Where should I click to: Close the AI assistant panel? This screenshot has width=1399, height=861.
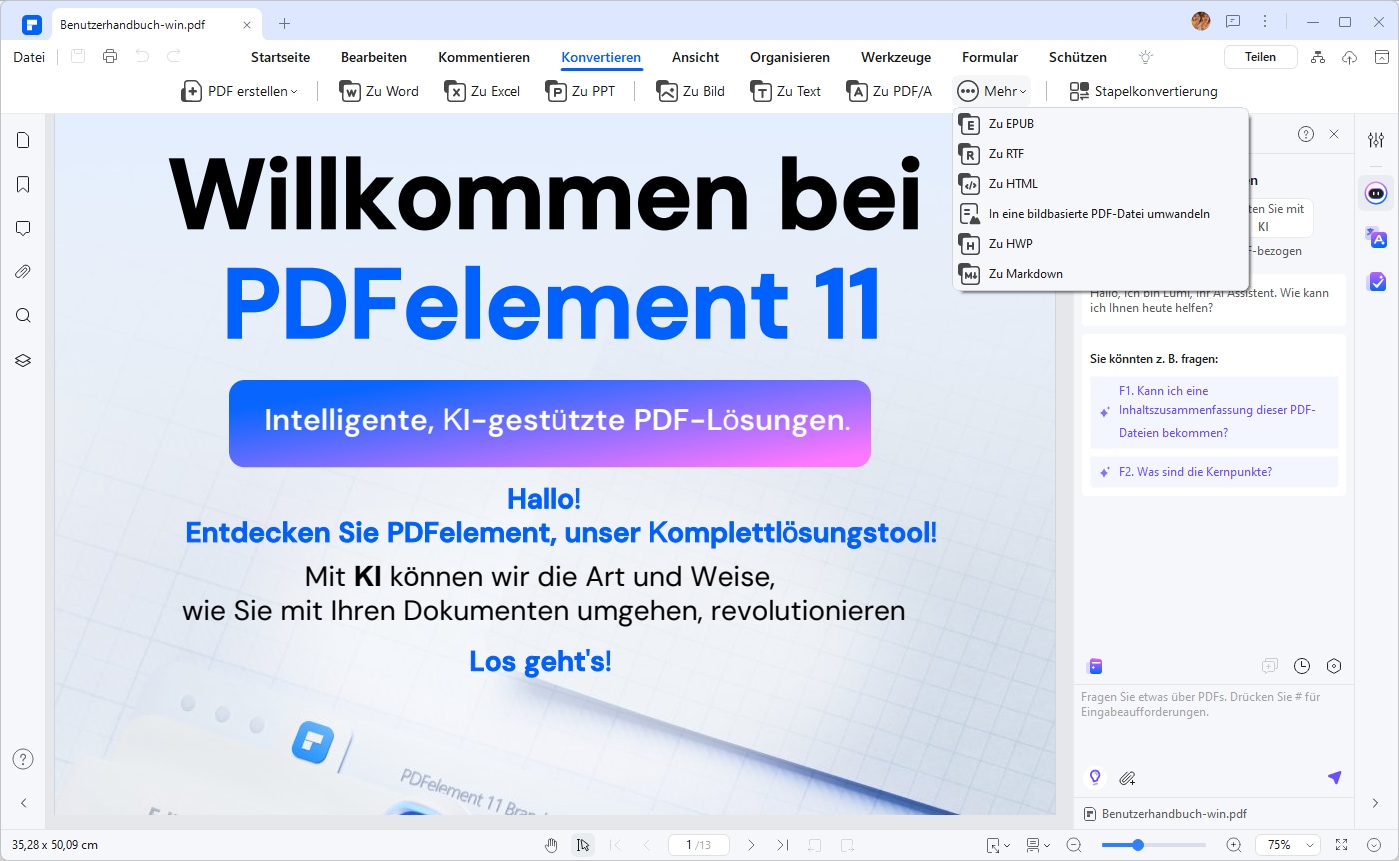point(1334,134)
